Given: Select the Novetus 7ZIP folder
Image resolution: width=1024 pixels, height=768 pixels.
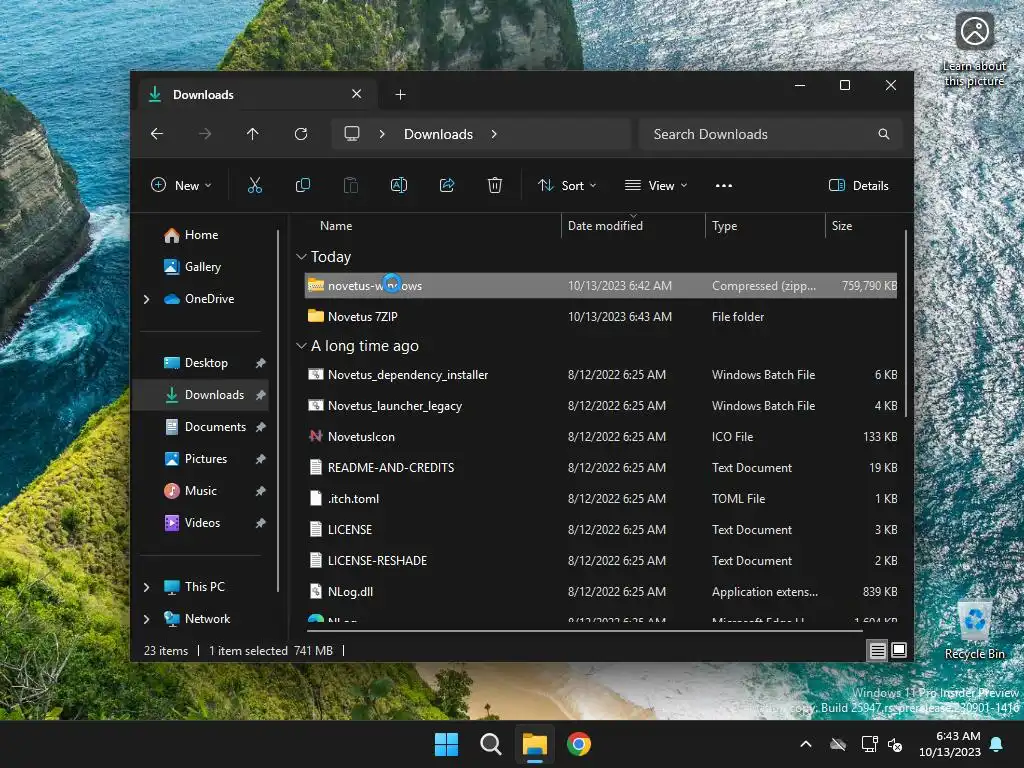Looking at the screenshot, I should [601, 317].
